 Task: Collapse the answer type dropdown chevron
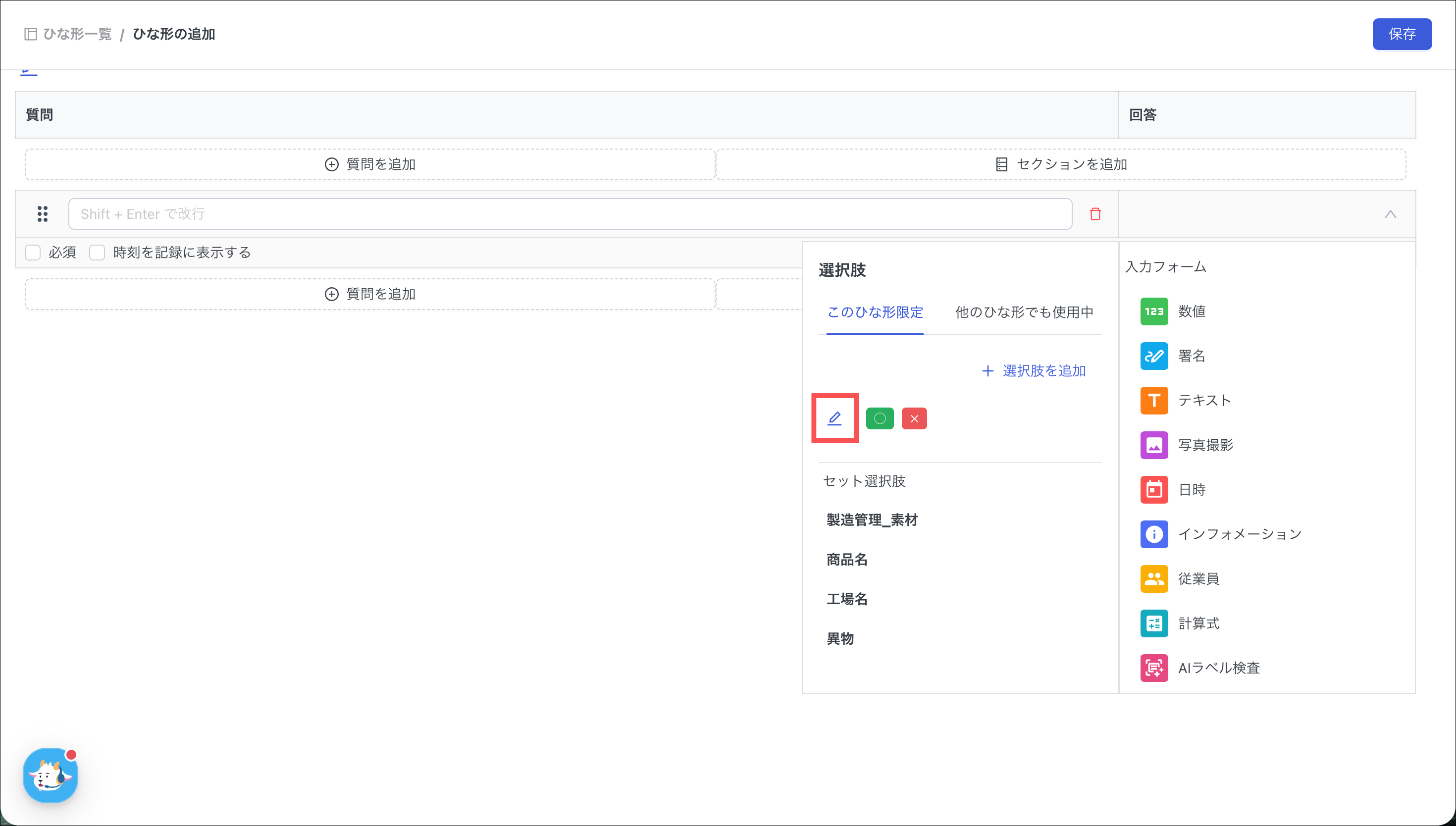(x=1390, y=214)
